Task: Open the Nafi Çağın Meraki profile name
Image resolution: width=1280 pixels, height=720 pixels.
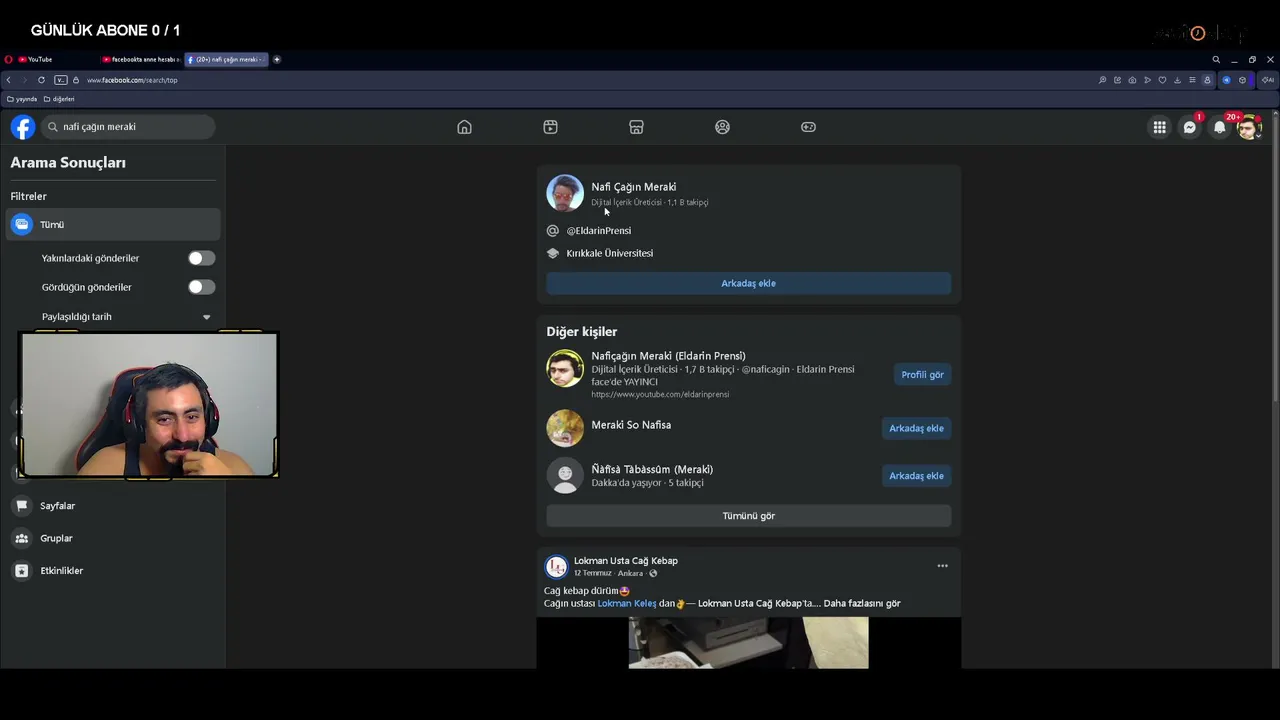Action: click(633, 187)
